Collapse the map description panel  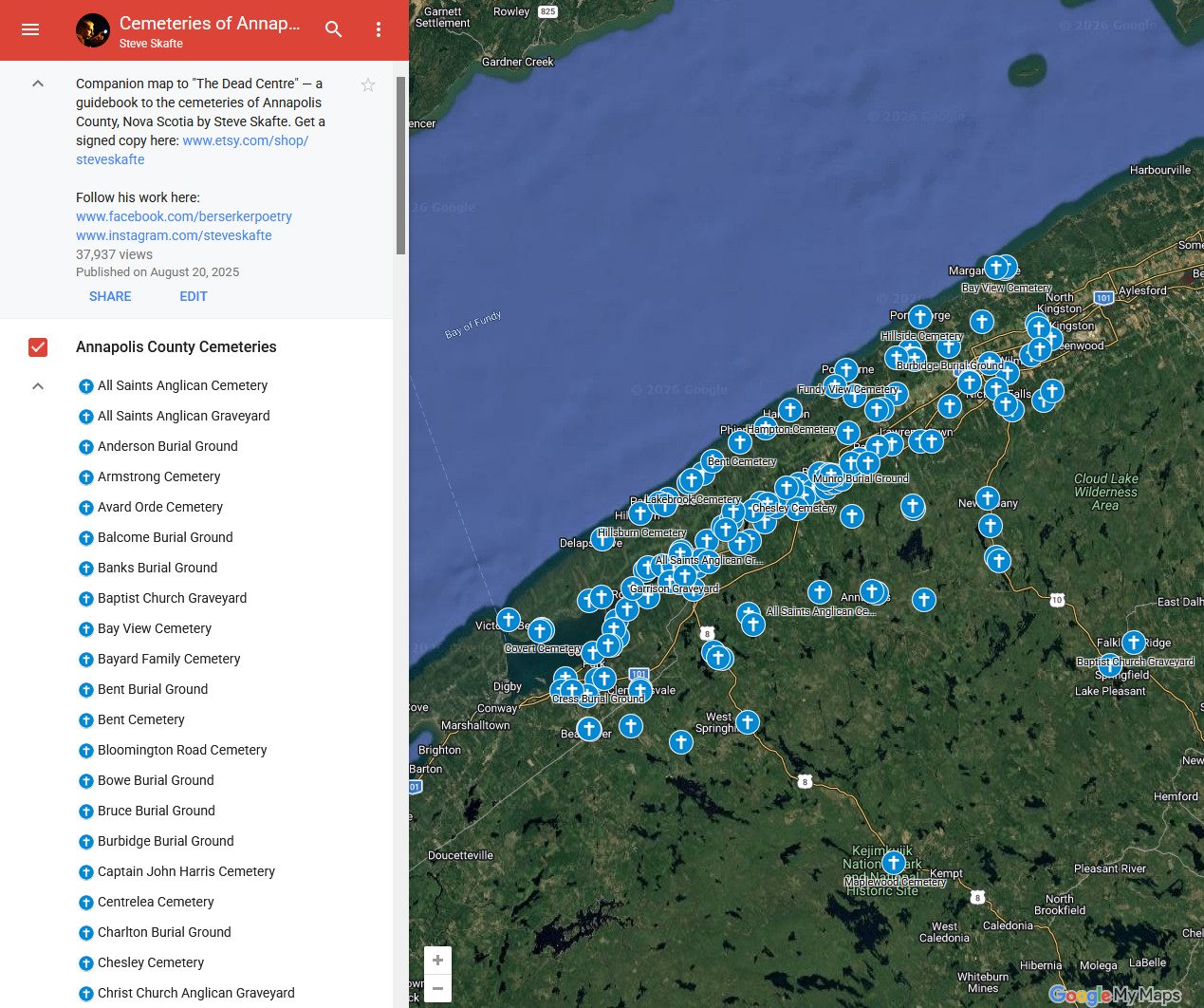point(38,84)
